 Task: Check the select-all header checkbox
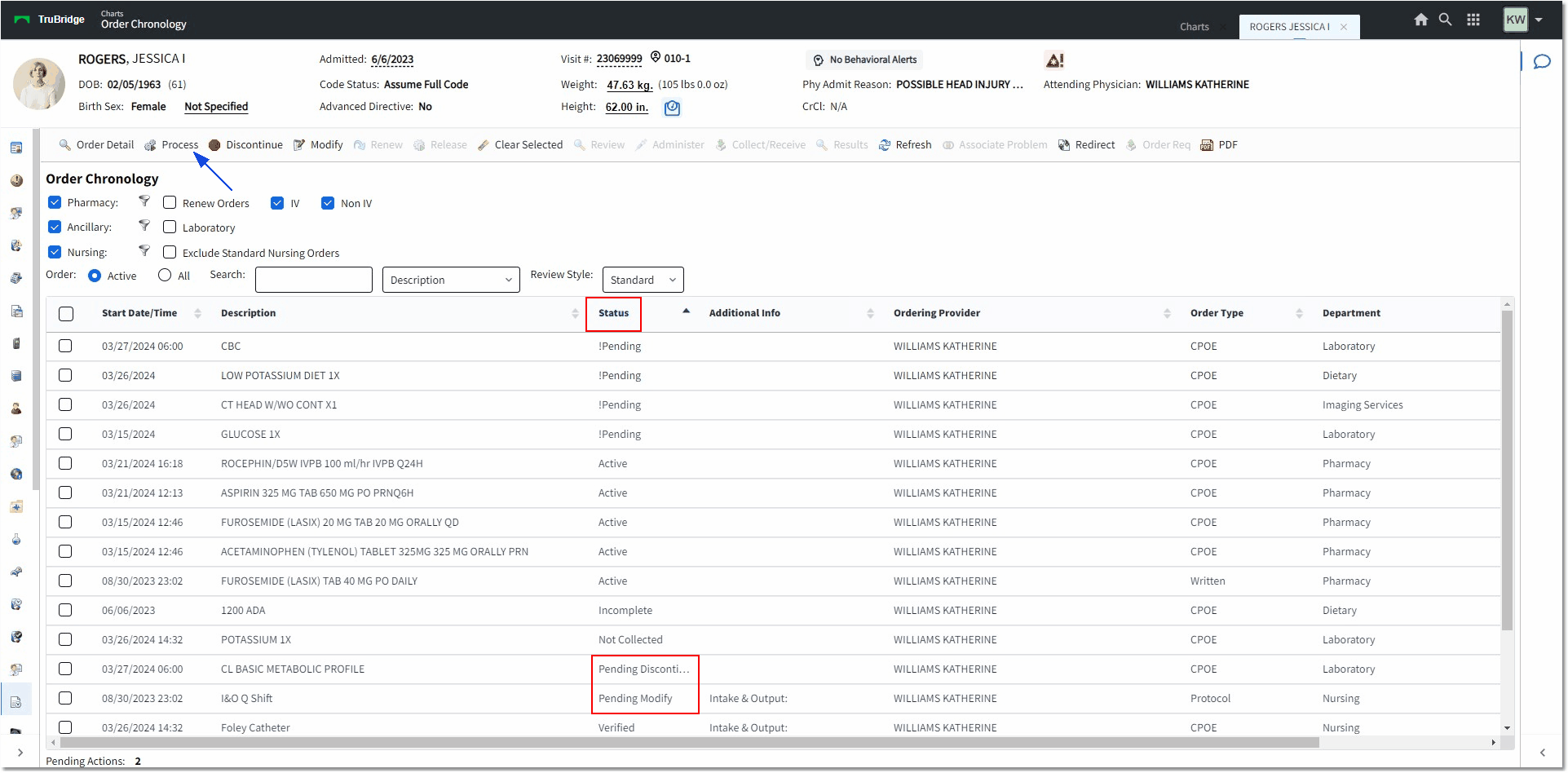(x=66, y=314)
